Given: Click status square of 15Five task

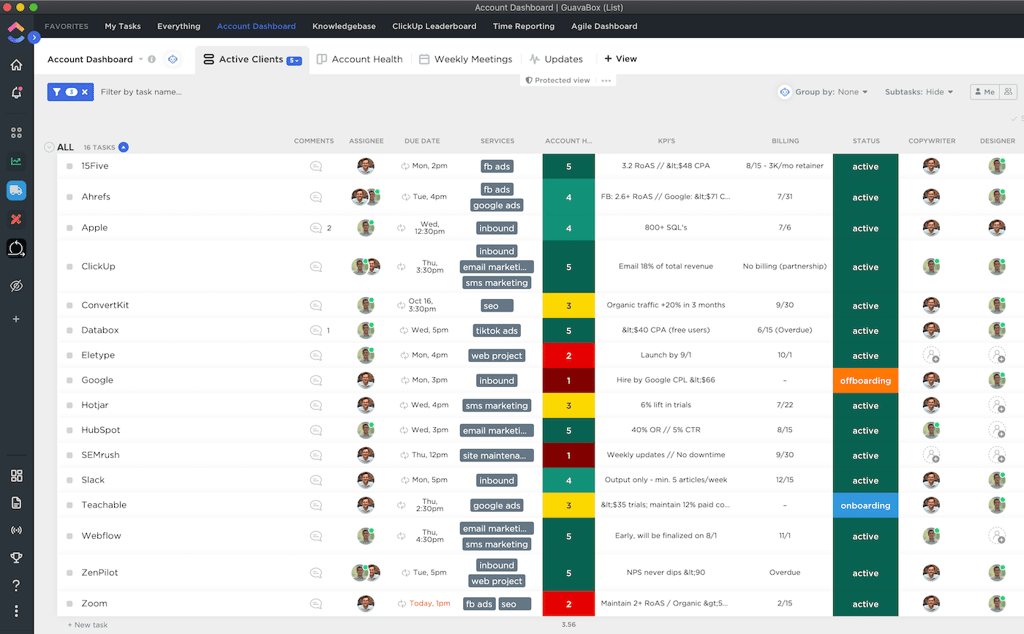Looking at the screenshot, I should (69, 166).
